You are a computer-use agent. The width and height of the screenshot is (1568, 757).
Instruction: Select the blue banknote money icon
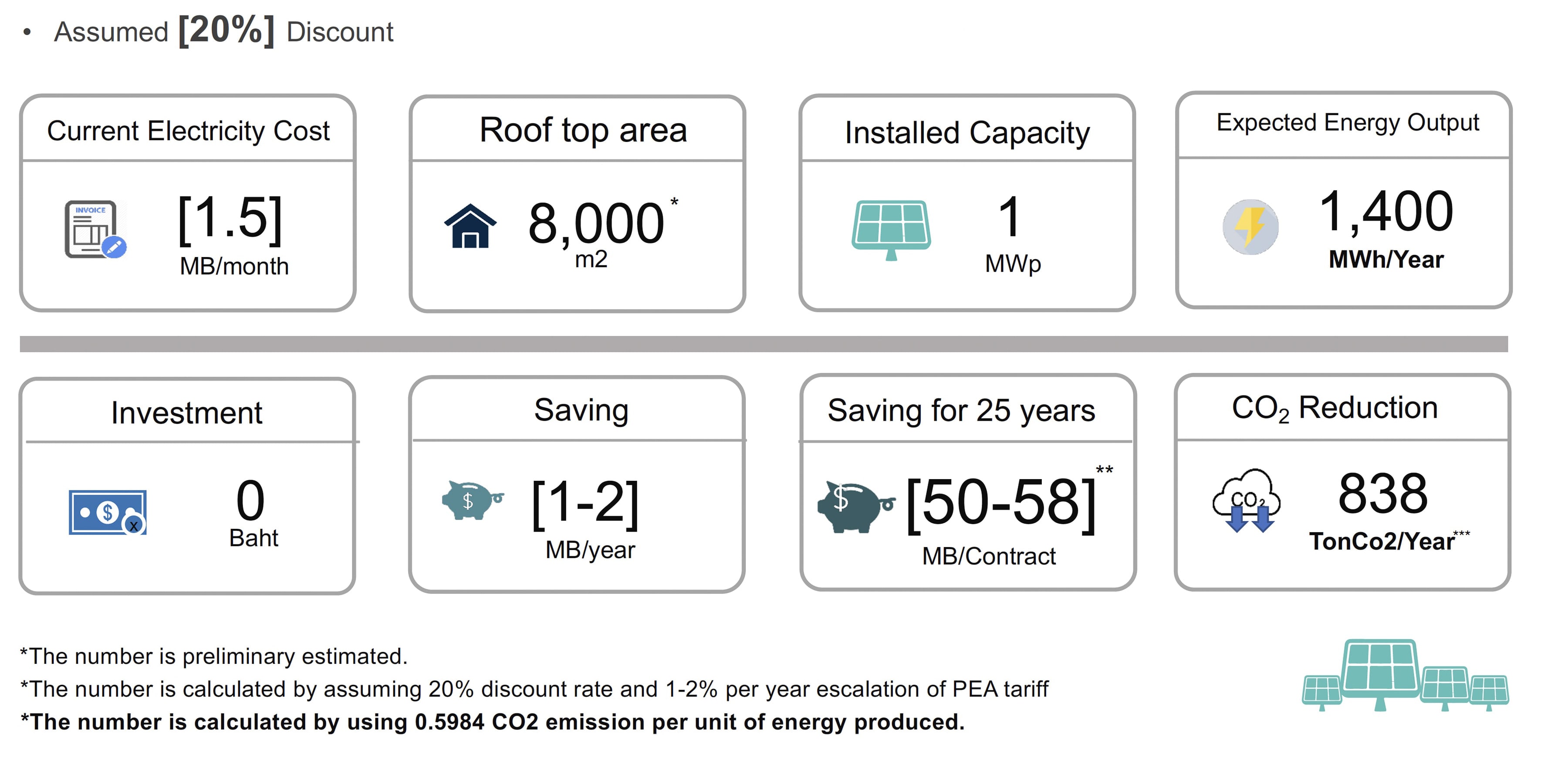tap(108, 512)
